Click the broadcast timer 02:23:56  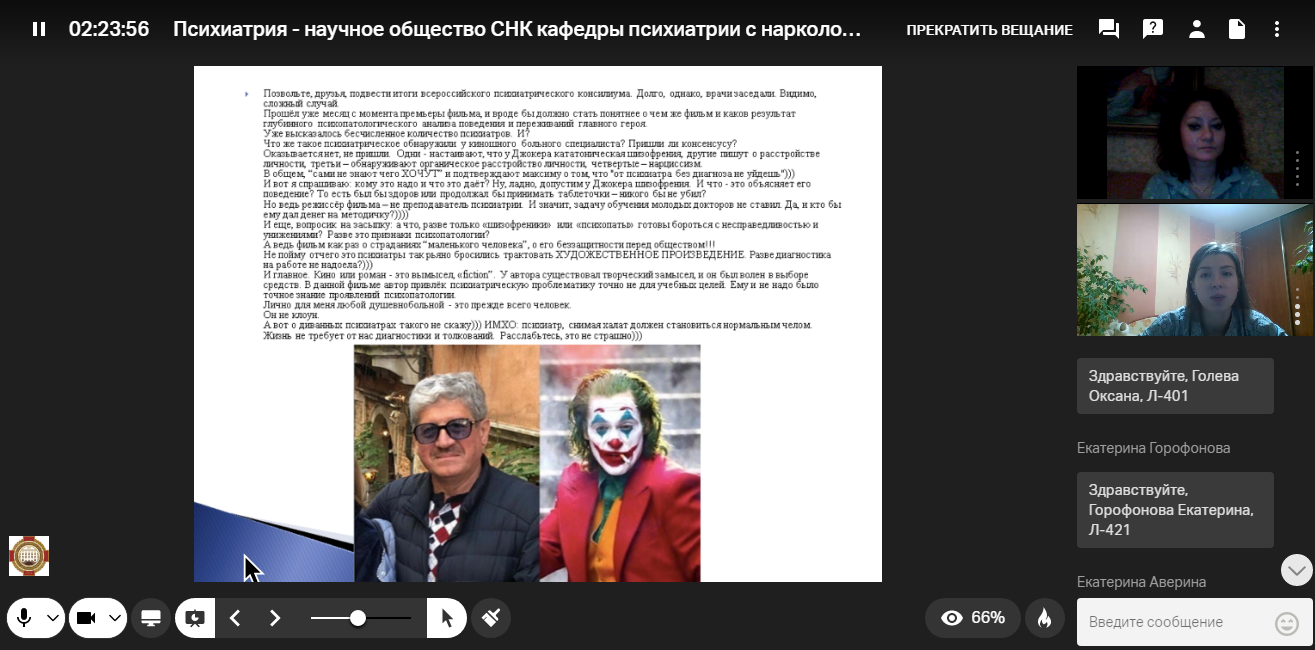(109, 30)
